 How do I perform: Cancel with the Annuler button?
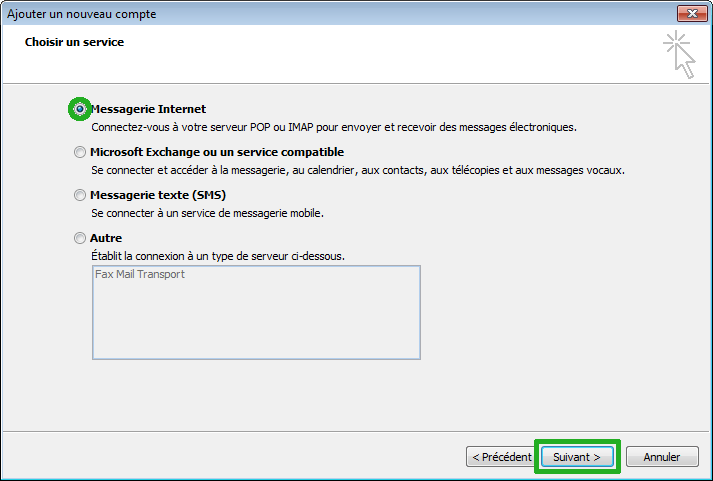pyautogui.click(x=661, y=457)
